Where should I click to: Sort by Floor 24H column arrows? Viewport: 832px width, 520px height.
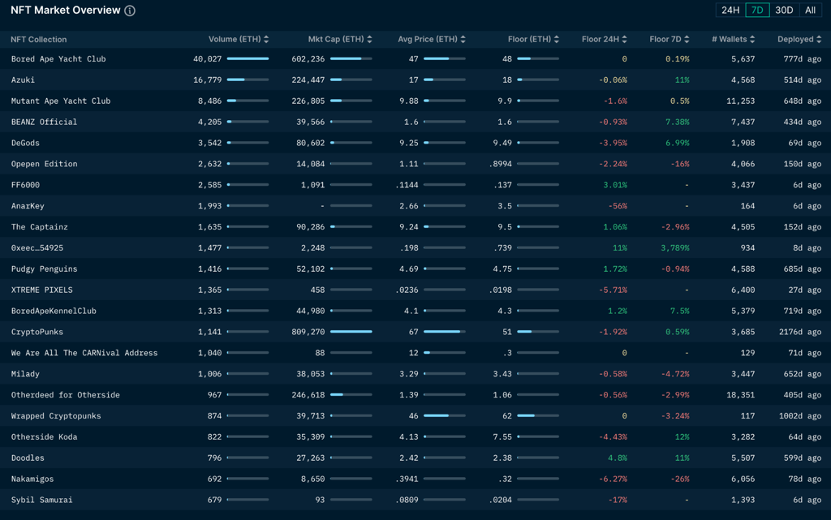click(x=625, y=40)
